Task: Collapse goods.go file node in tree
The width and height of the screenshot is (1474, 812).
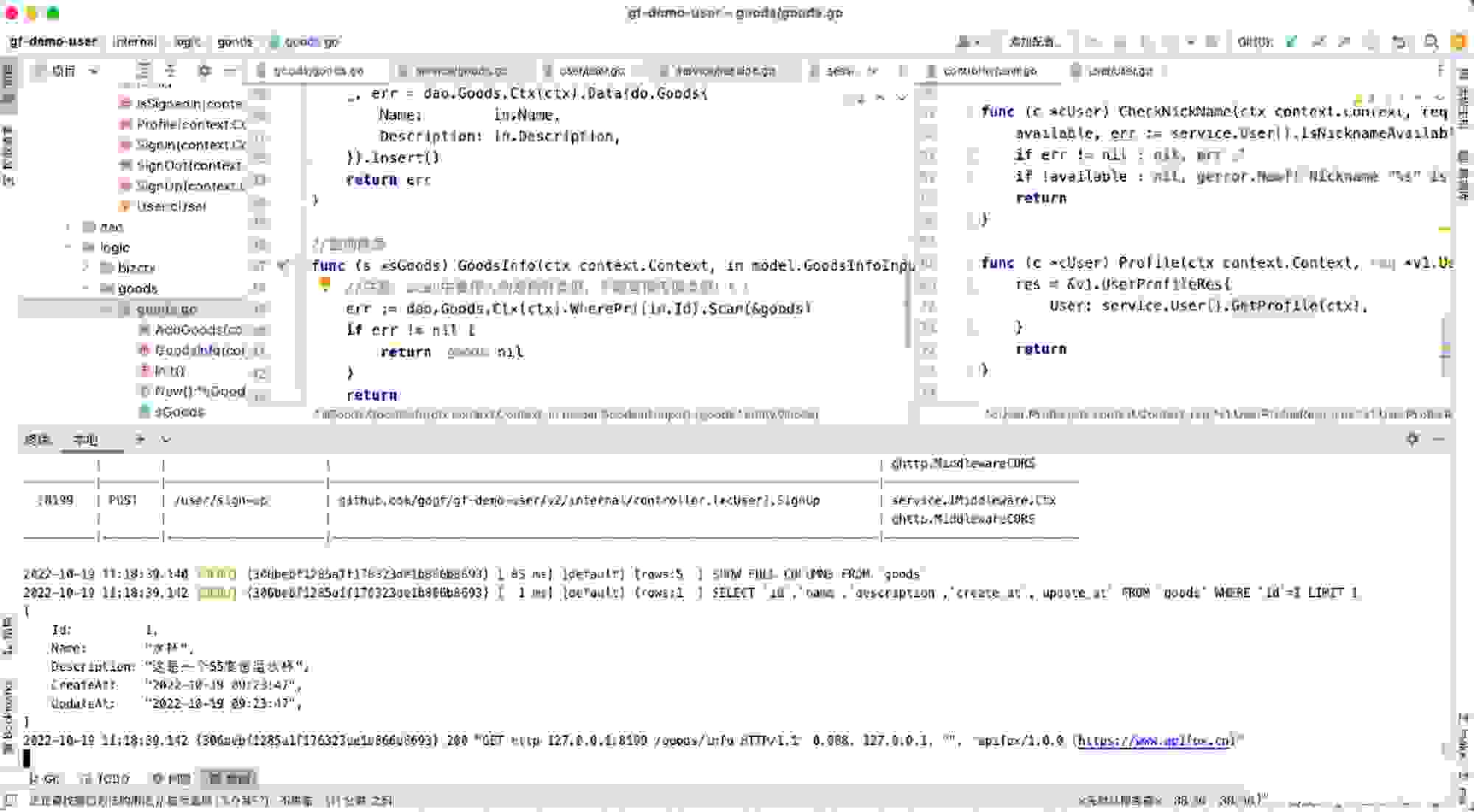Action: point(105,309)
